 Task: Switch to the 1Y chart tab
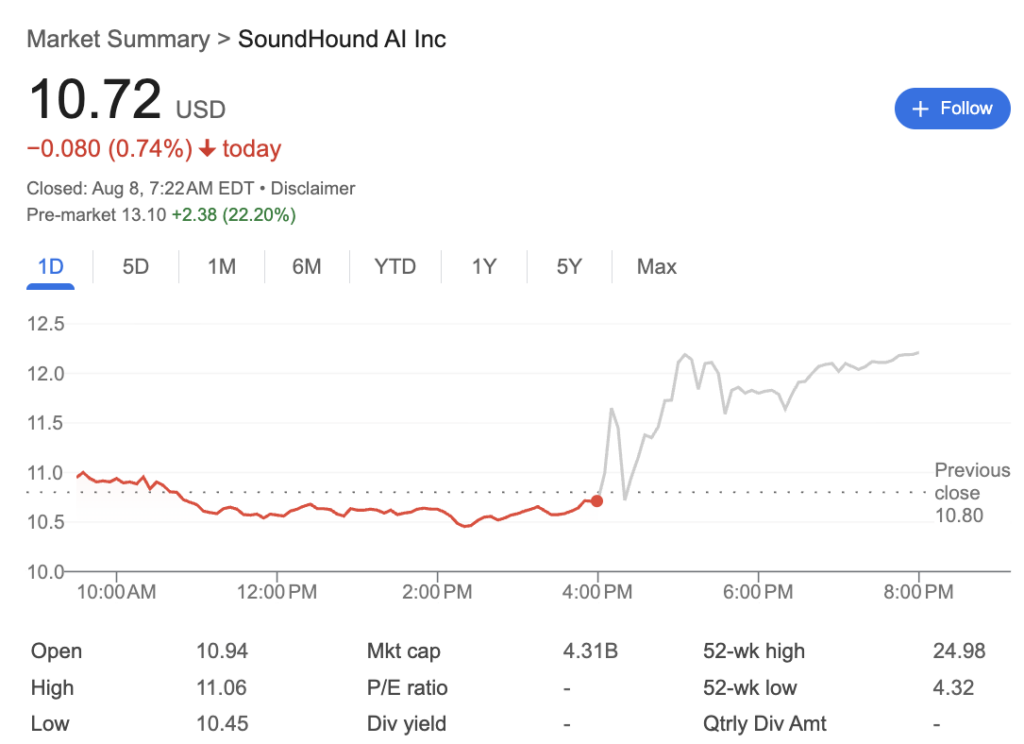pyautogui.click(x=484, y=267)
